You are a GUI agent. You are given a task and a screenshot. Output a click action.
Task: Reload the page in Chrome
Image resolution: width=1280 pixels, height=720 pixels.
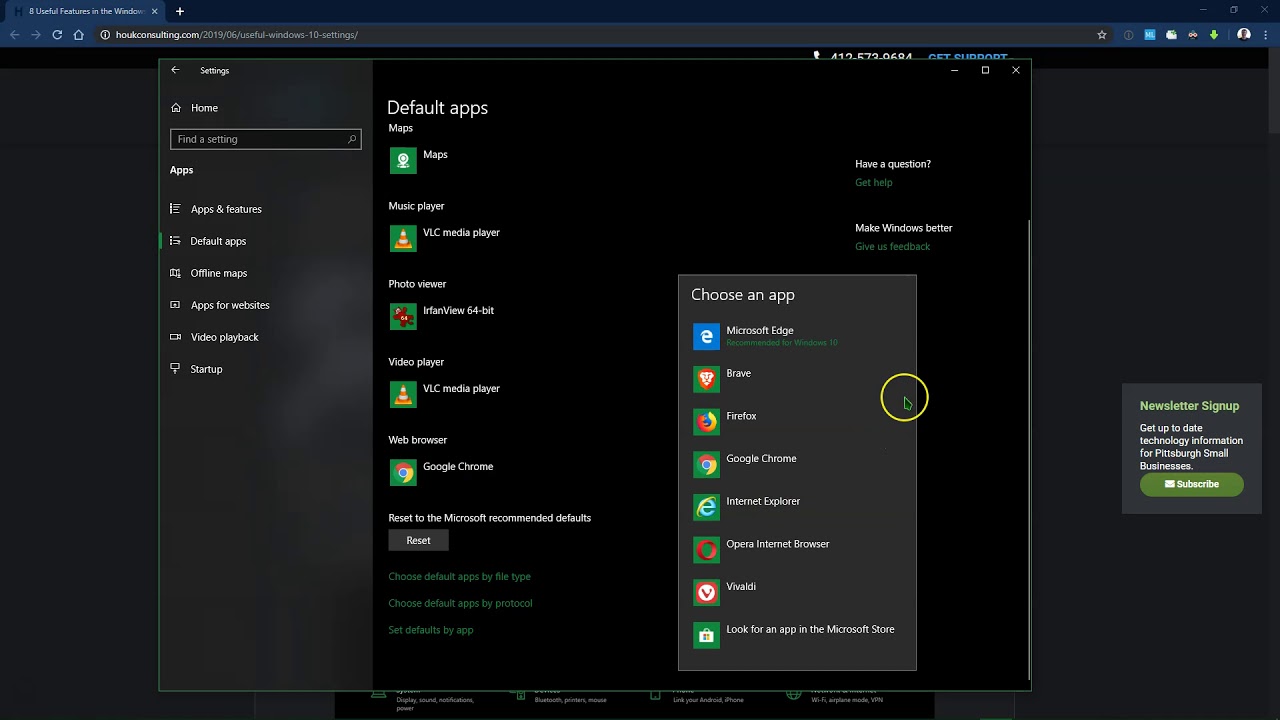point(57,35)
